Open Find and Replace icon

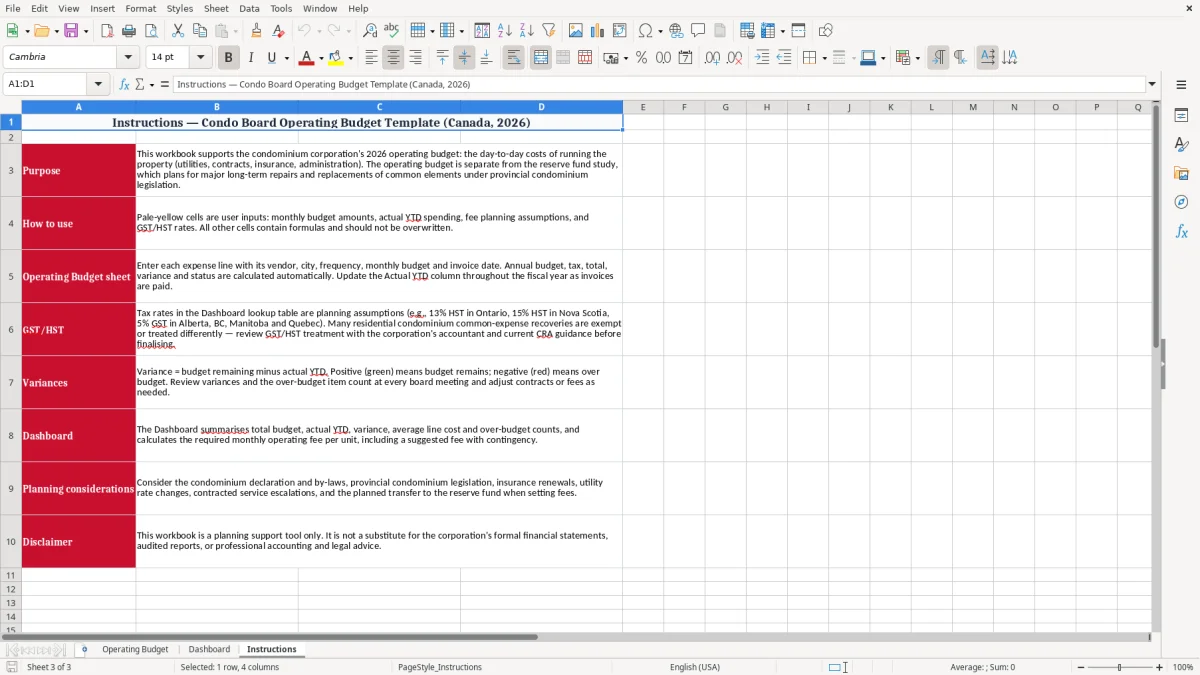(369, 31)
